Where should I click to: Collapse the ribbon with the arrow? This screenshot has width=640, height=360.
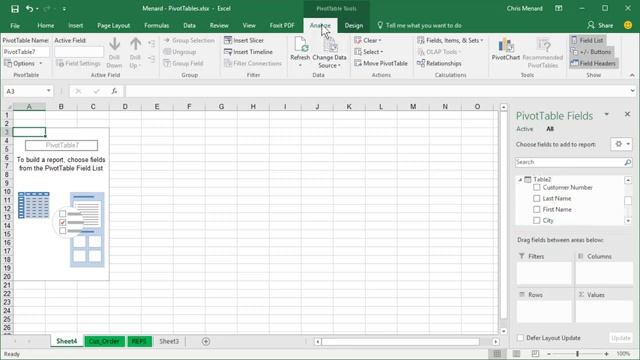[632, 75]
